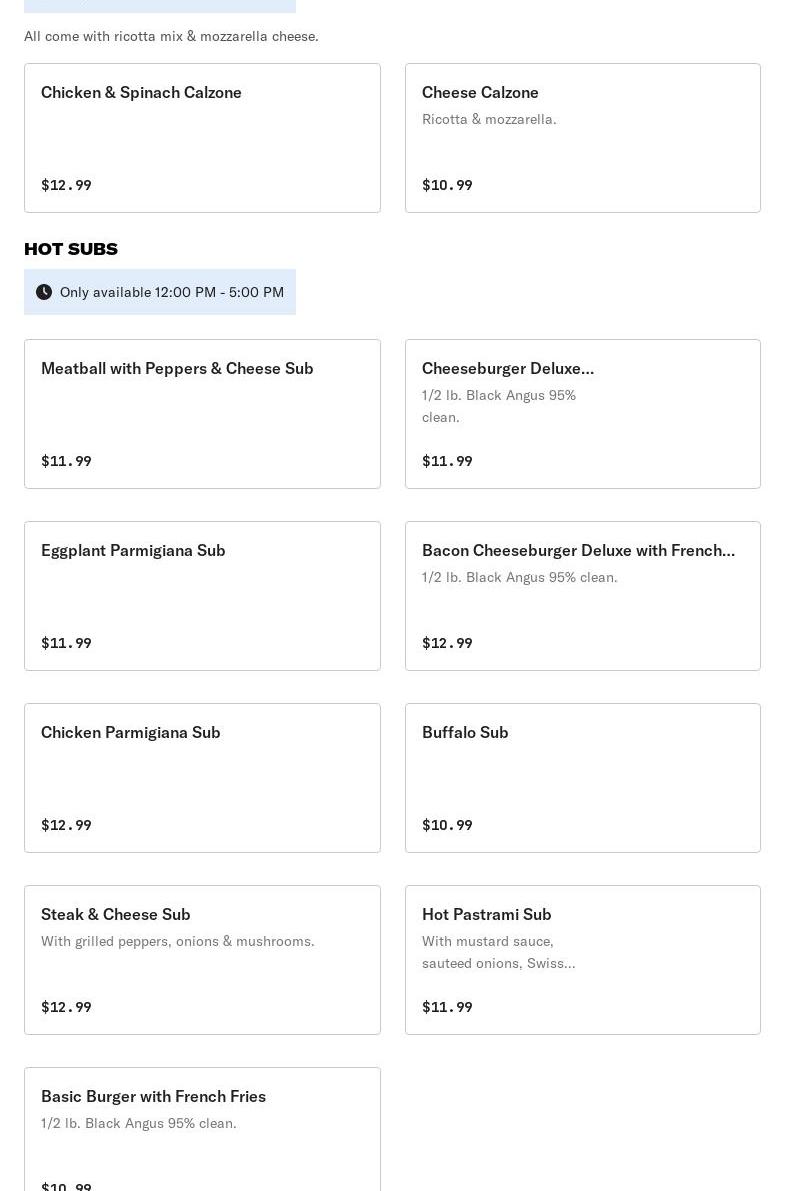Click the Hot Pastrami Sub description text

(498, 952)
